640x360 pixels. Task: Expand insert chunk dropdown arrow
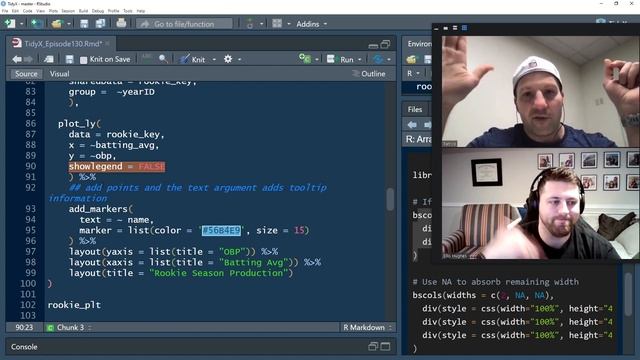(x=317, y=60)
